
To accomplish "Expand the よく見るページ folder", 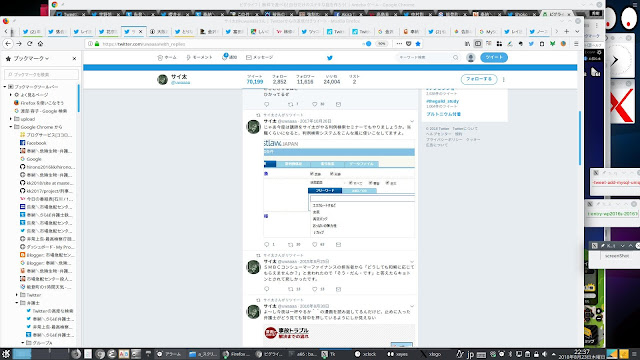I will click(11, 95).
